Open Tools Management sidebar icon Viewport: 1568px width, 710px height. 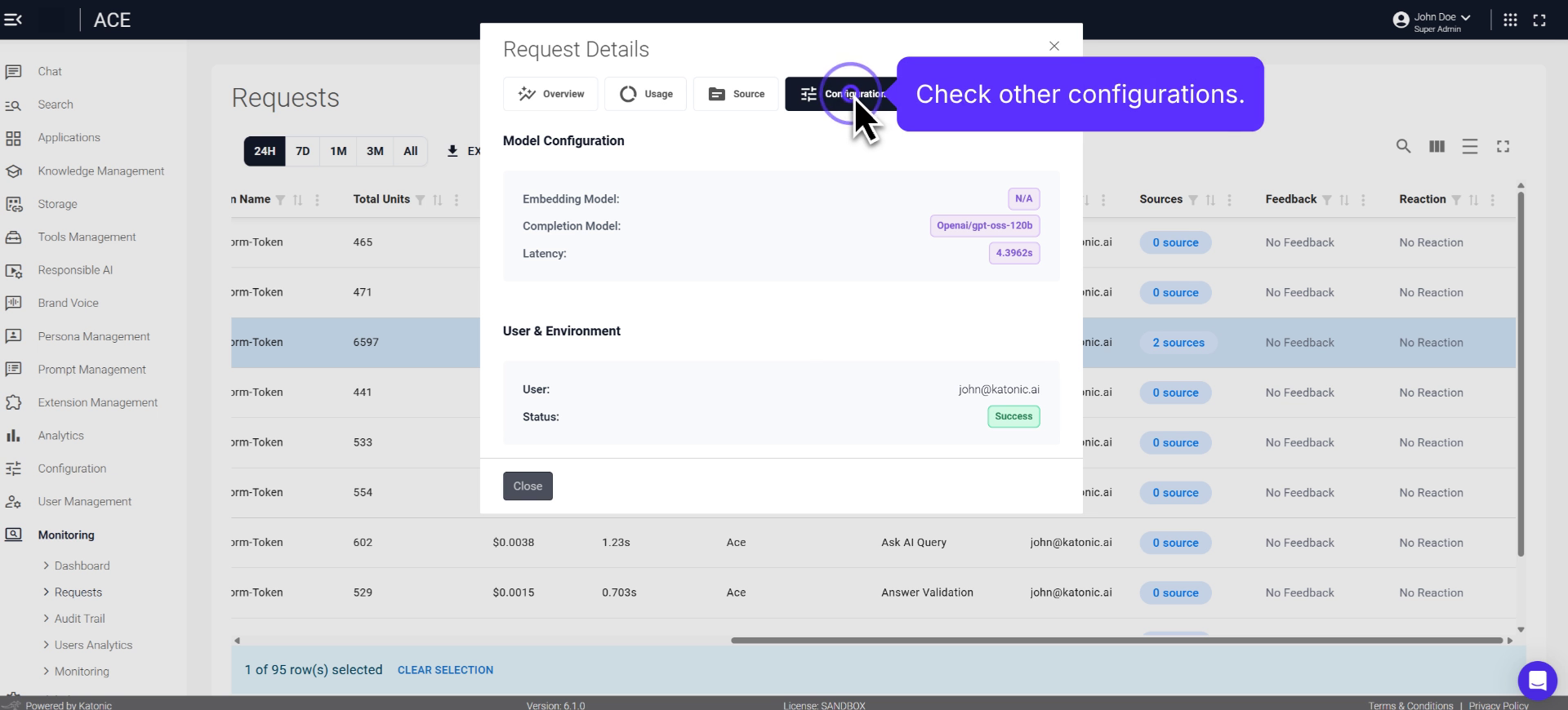[x=13, y=237]
